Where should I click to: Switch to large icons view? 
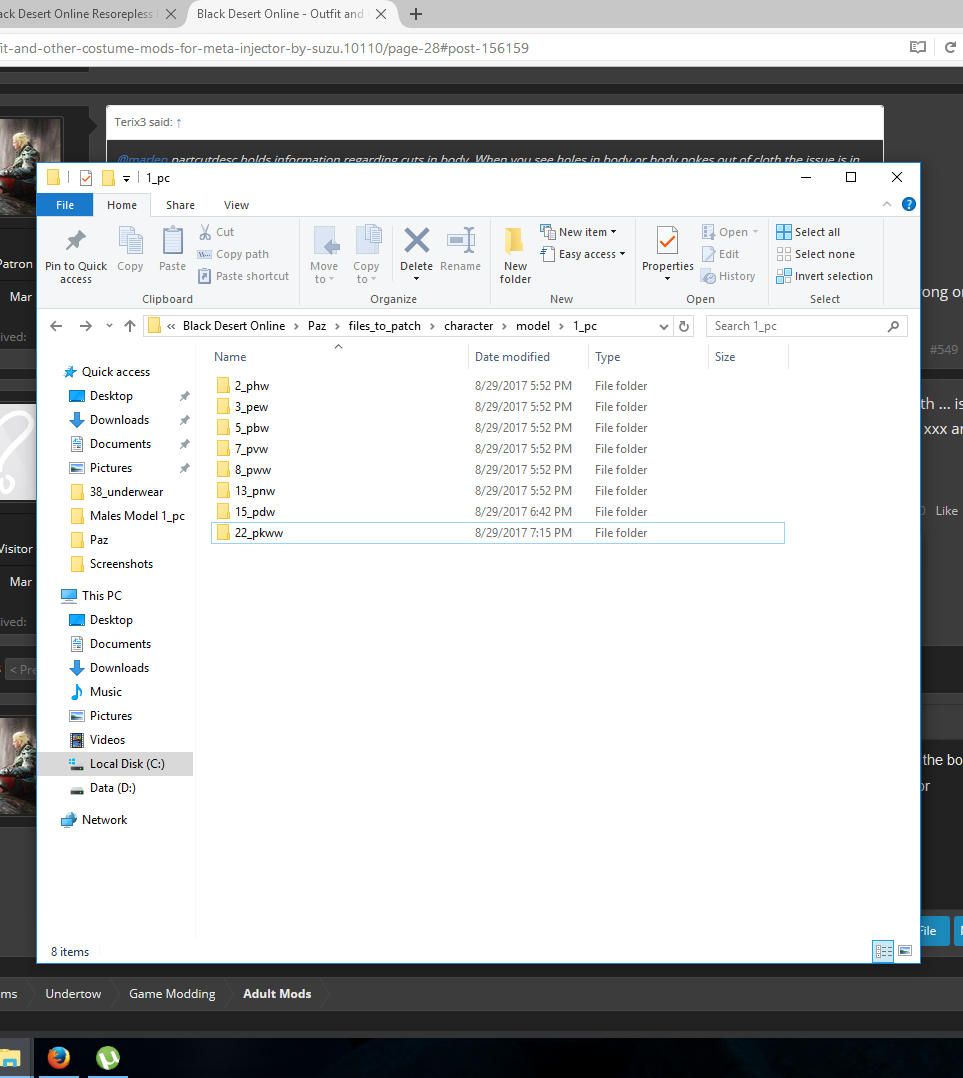click(x=905, y=952)
